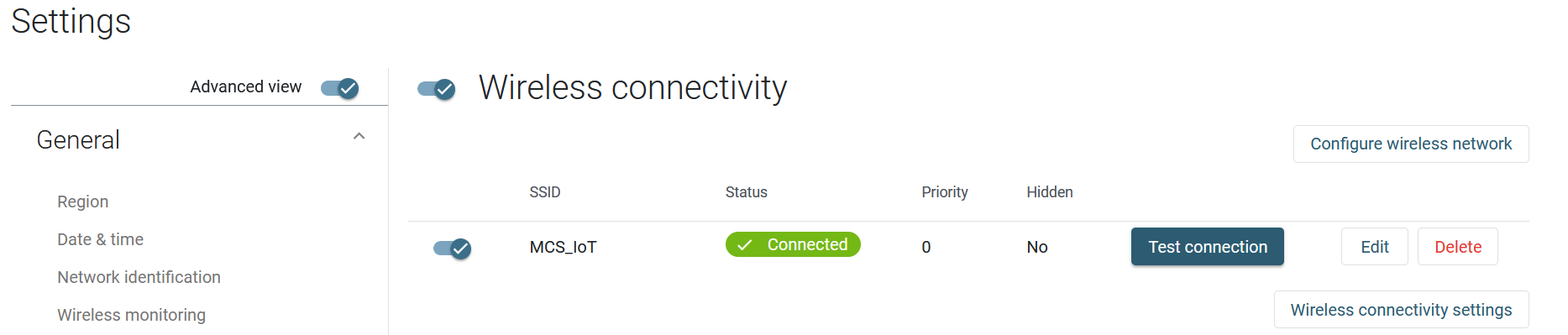Image resolution: width=1568 pixels, height=335 pixels.
Task: Edit the MCS_IoT network entry
Action: pyautogui.click(x=1375, y=247)
